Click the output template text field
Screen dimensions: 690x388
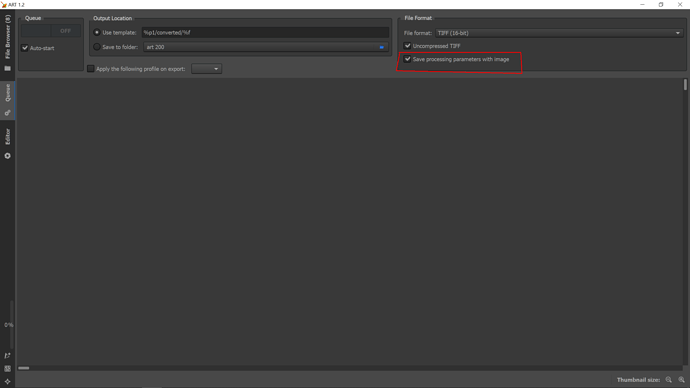point(265,33)
